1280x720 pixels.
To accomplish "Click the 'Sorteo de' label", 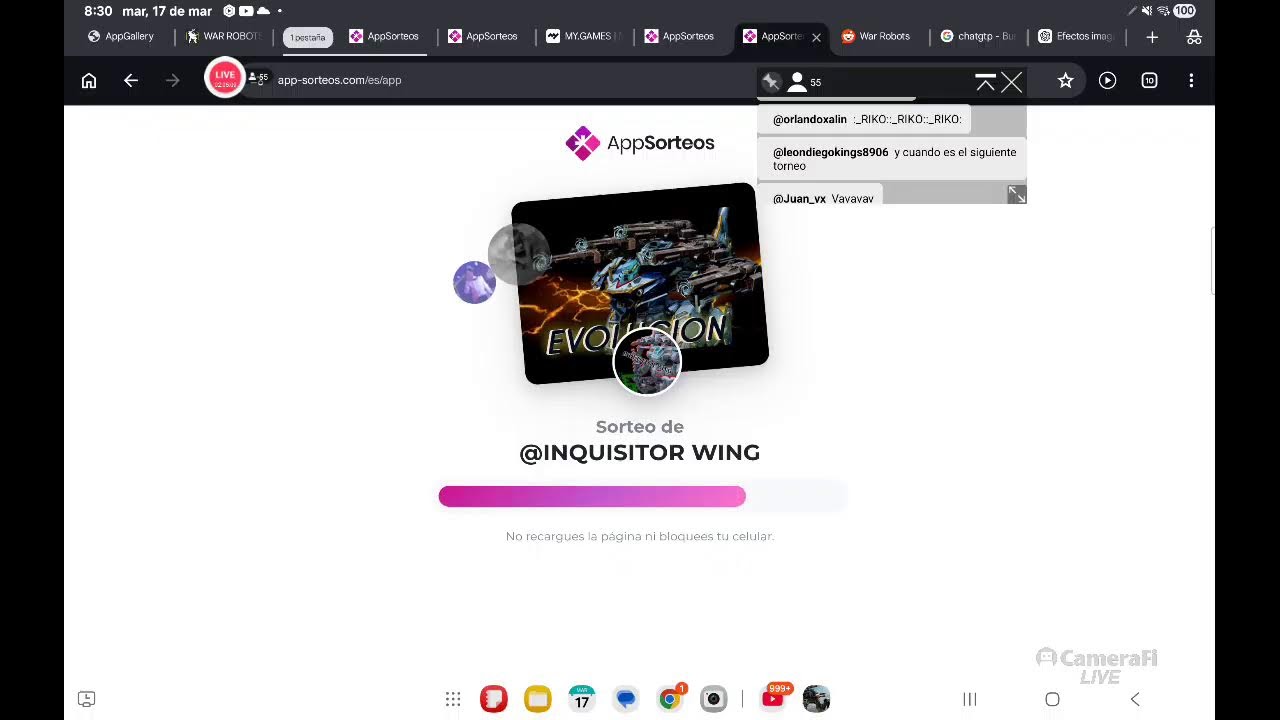I will point(640,427).
